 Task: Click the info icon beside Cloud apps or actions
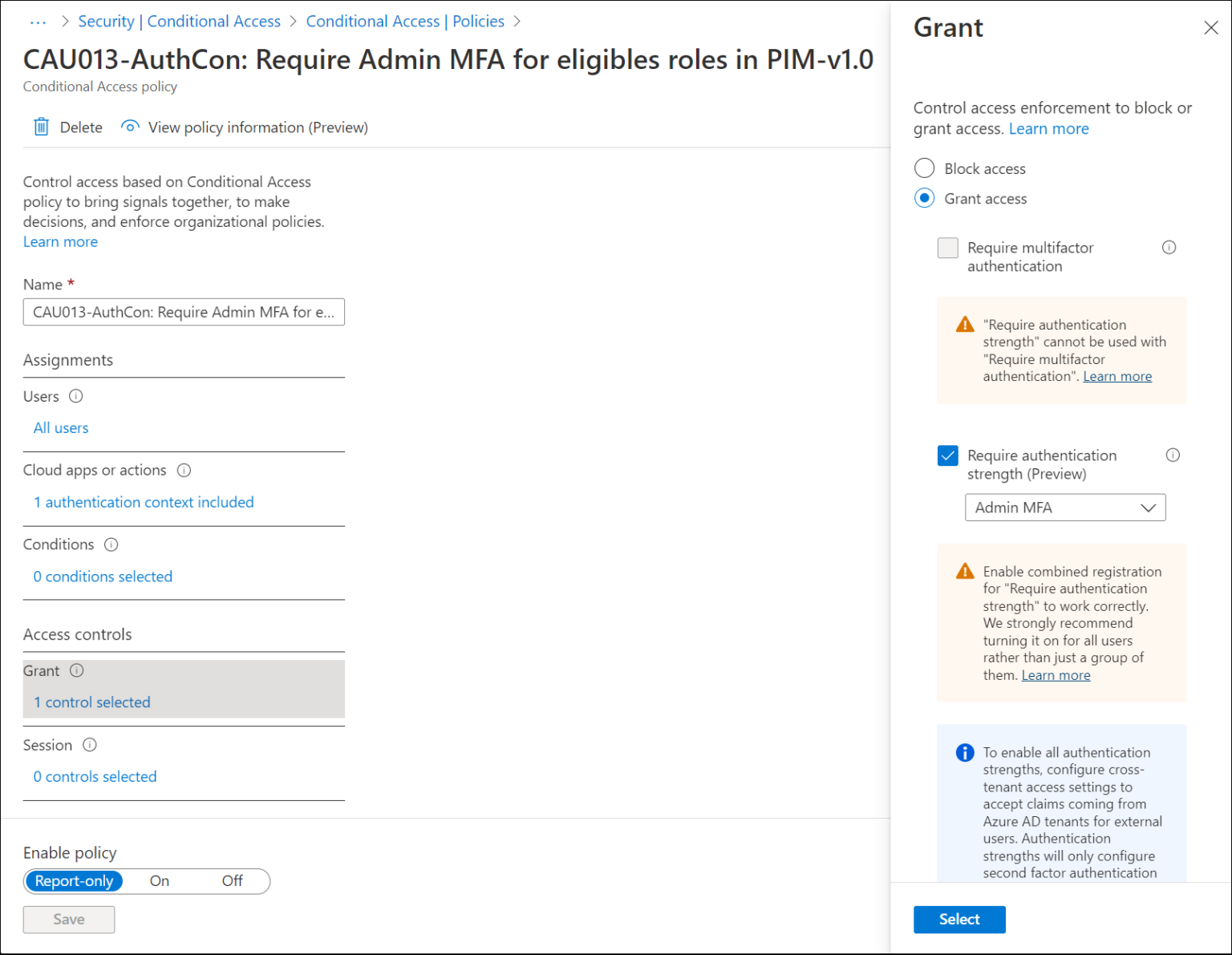(184, 471)
